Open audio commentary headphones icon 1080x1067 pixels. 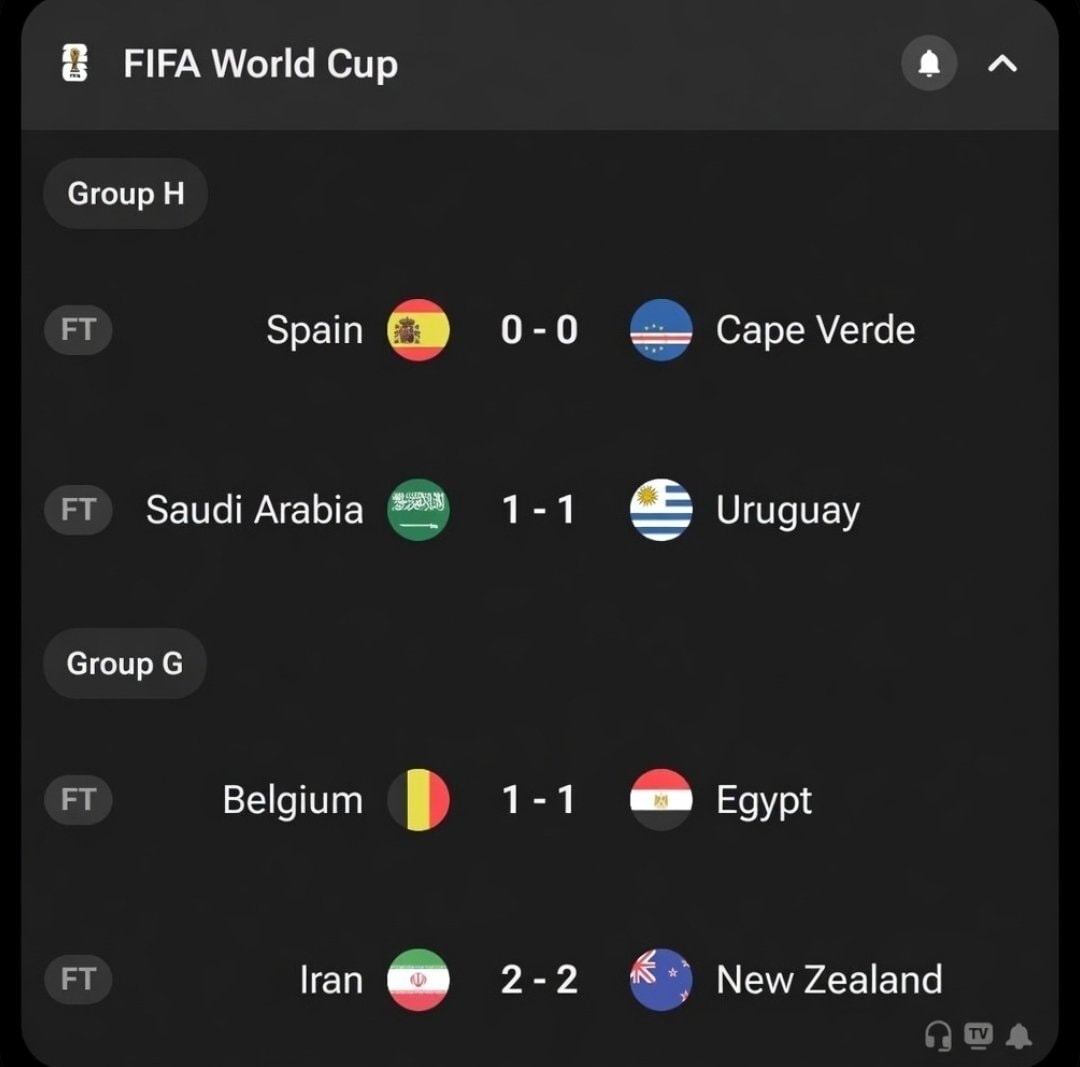pos(938,1036)
